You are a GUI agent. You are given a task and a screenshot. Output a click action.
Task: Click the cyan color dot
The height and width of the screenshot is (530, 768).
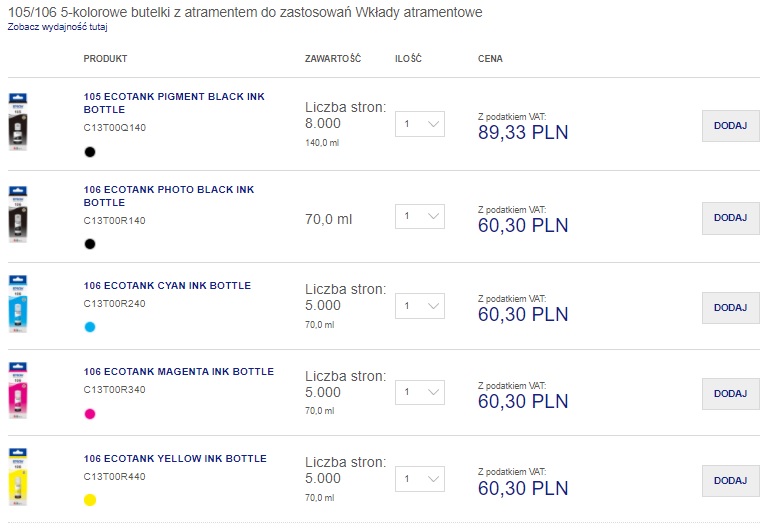[90, 327]
